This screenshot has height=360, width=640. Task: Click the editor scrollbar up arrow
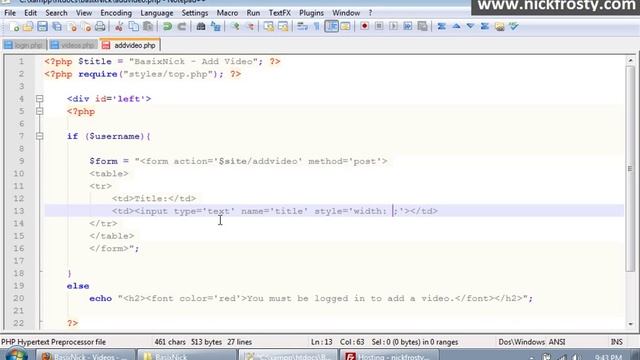(x=630, y=60)
